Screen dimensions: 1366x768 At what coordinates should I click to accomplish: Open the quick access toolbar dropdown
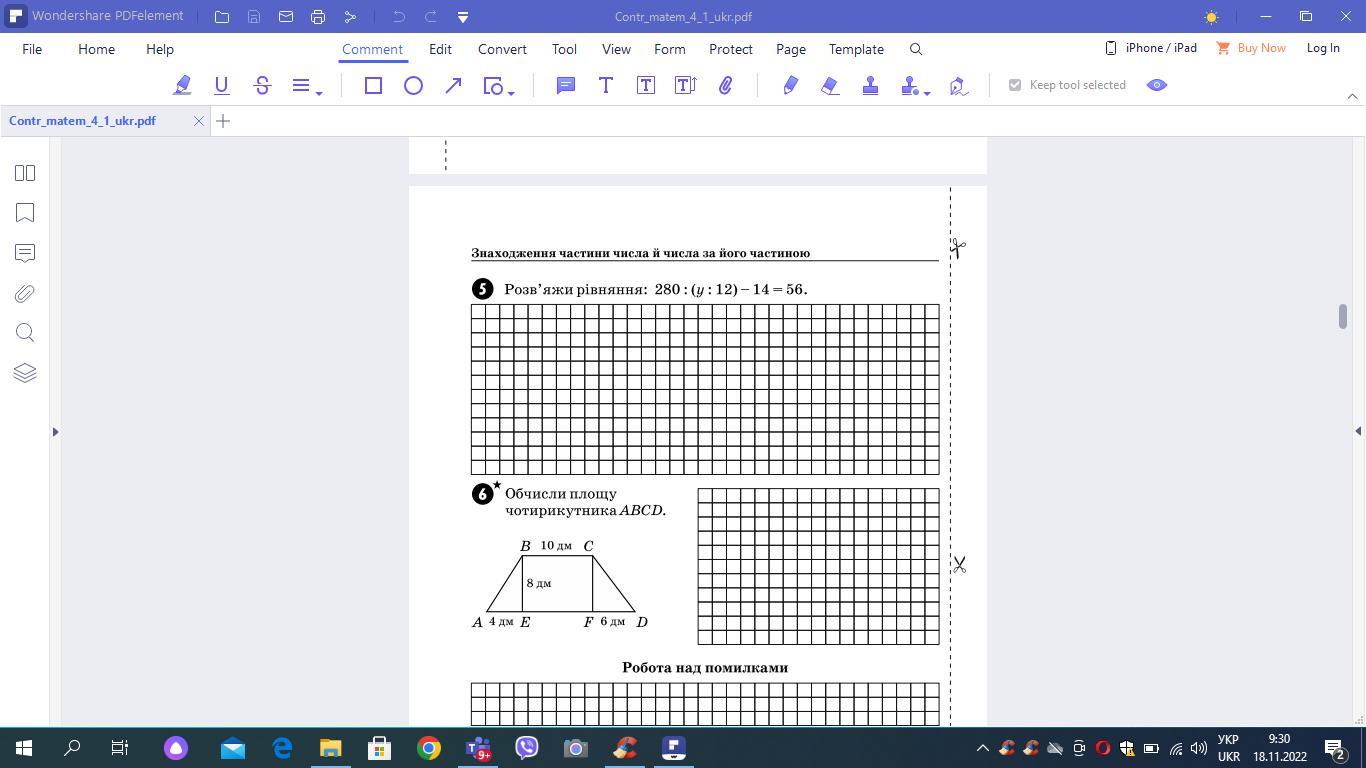[x=463, y=17]
